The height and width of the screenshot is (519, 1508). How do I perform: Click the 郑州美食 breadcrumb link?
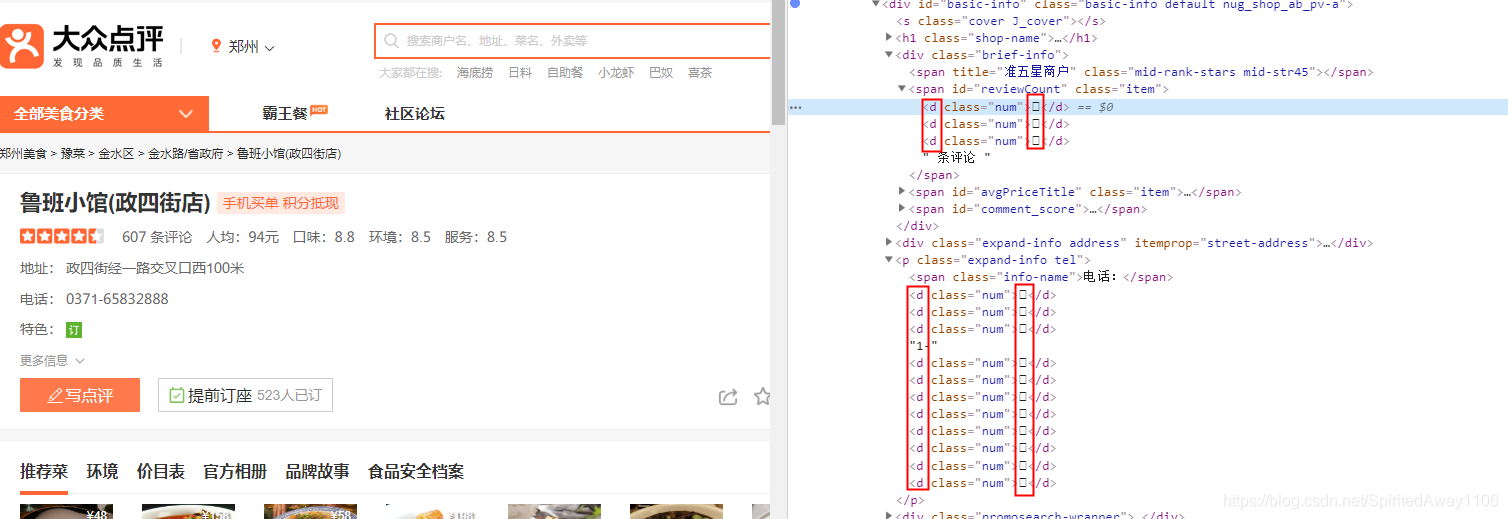24,153
